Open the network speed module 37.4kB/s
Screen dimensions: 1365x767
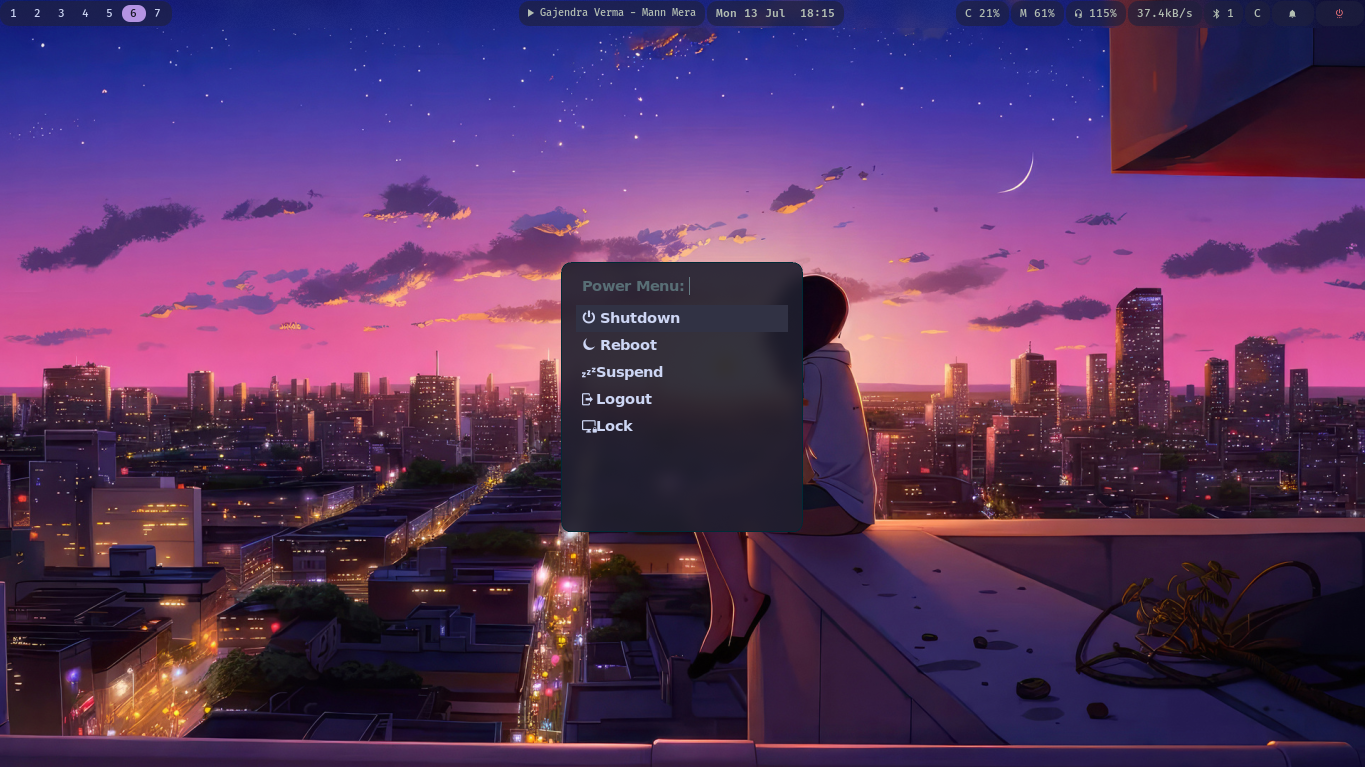point(1164,13)
